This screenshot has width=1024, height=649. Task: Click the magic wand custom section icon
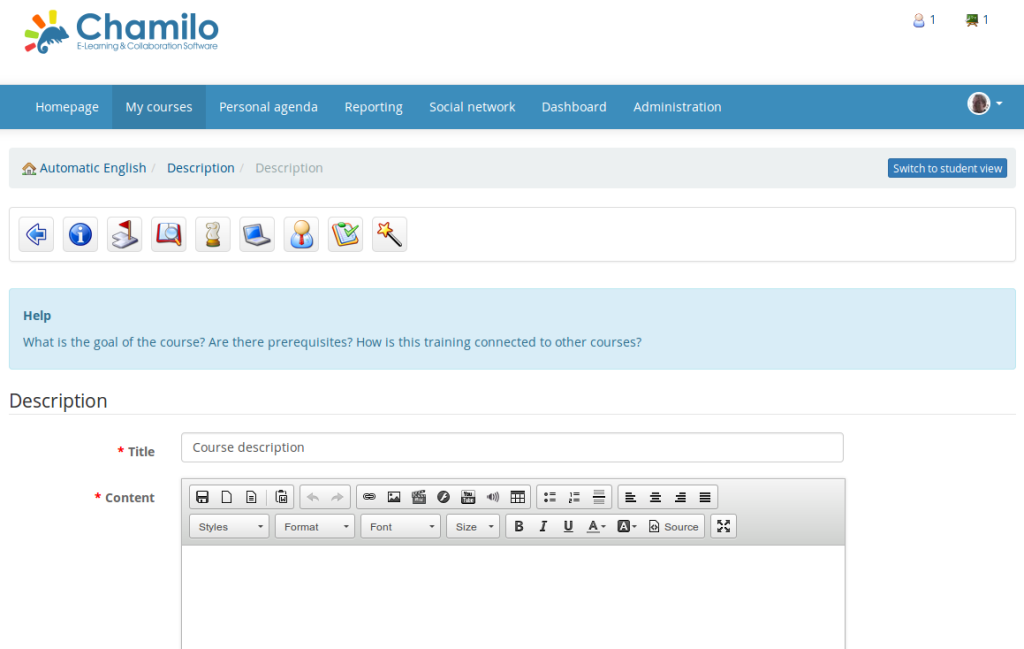(x=389, y=234)
